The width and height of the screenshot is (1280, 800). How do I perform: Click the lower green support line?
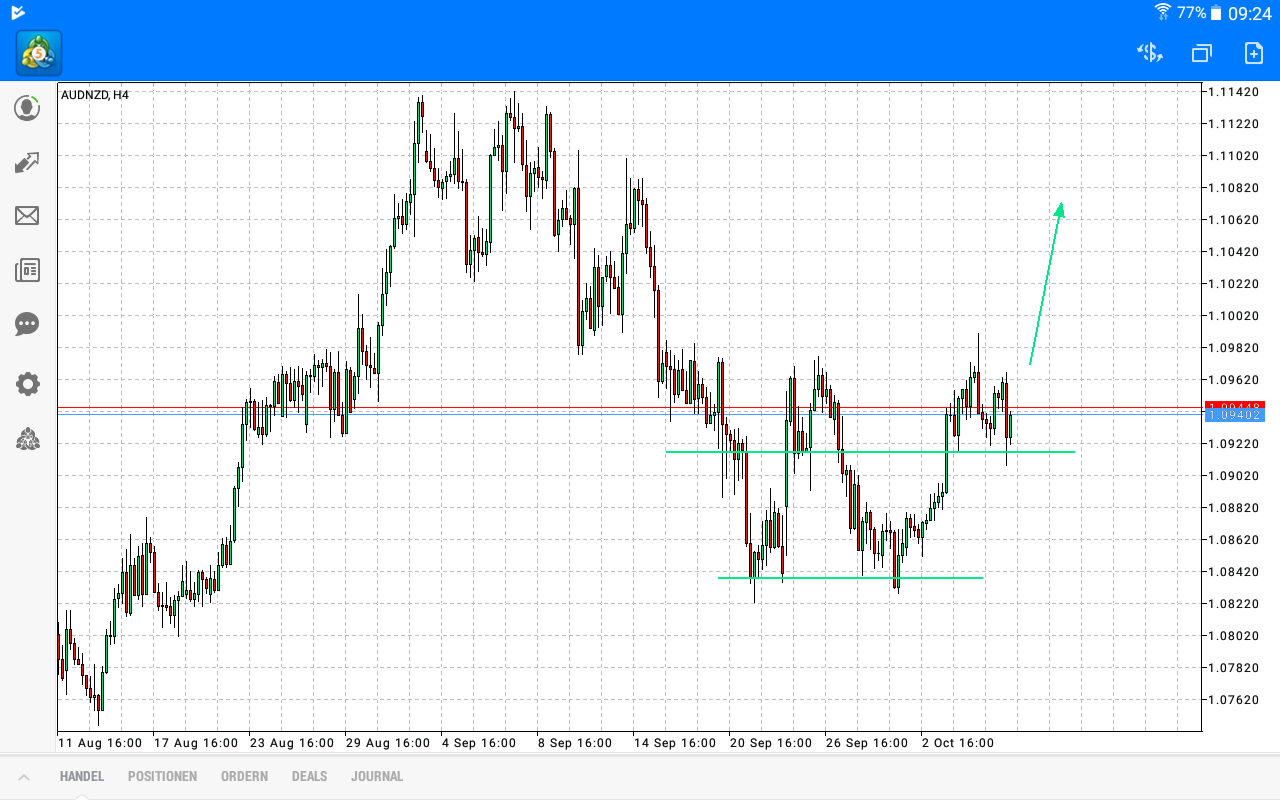(x=850, y=577)
